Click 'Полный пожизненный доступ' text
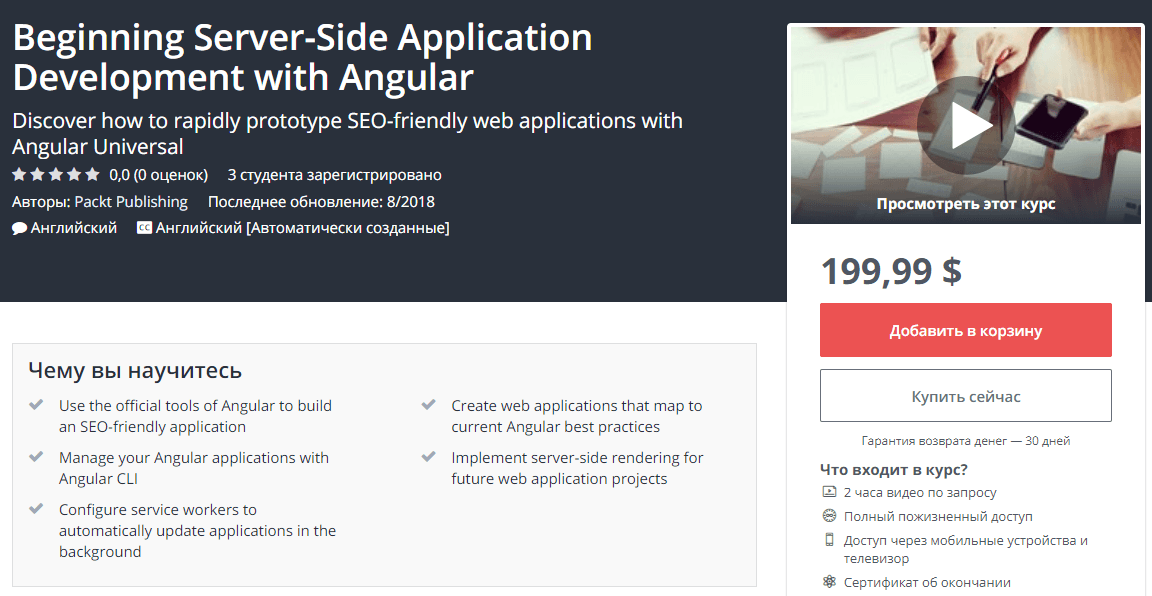This screenshot has width=1152, height=596. (937, 517)
